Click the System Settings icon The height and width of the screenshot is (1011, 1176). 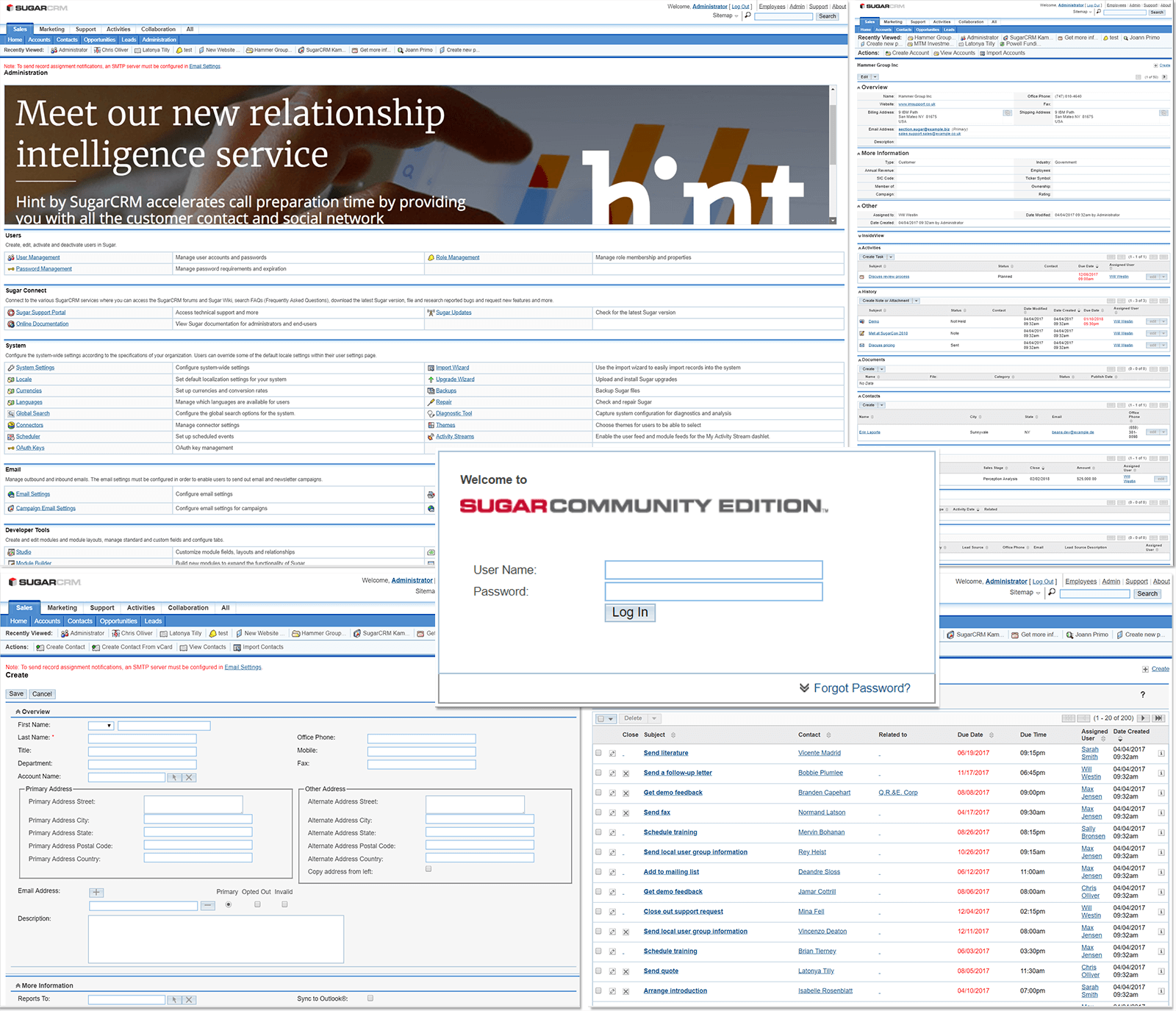click(x=11, y=368)
